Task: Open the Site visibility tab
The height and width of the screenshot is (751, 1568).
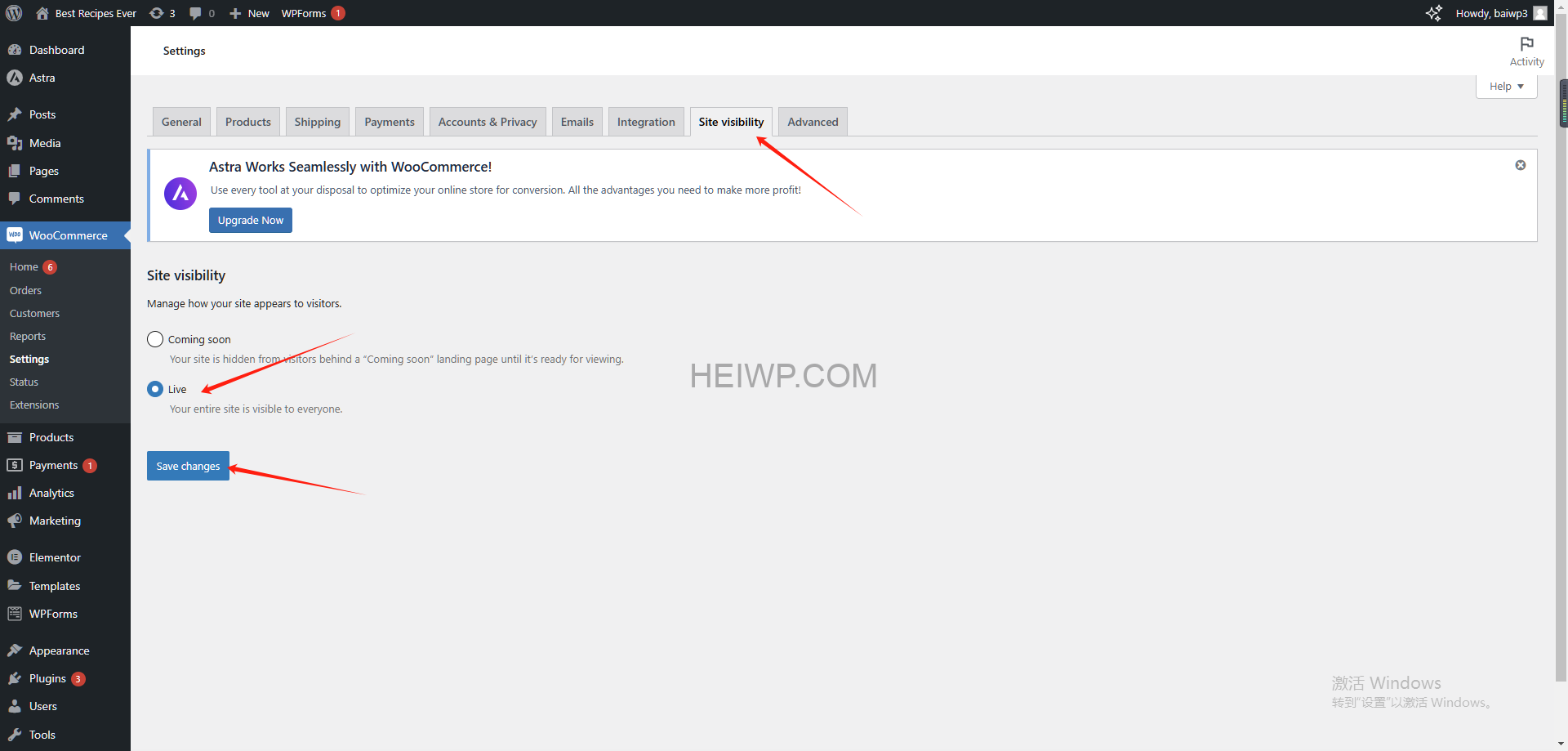Action: pos(731,122)
